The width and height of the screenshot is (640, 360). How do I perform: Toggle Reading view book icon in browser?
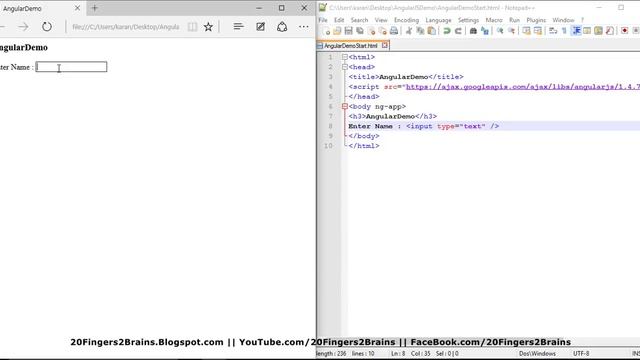pos(192,27)
